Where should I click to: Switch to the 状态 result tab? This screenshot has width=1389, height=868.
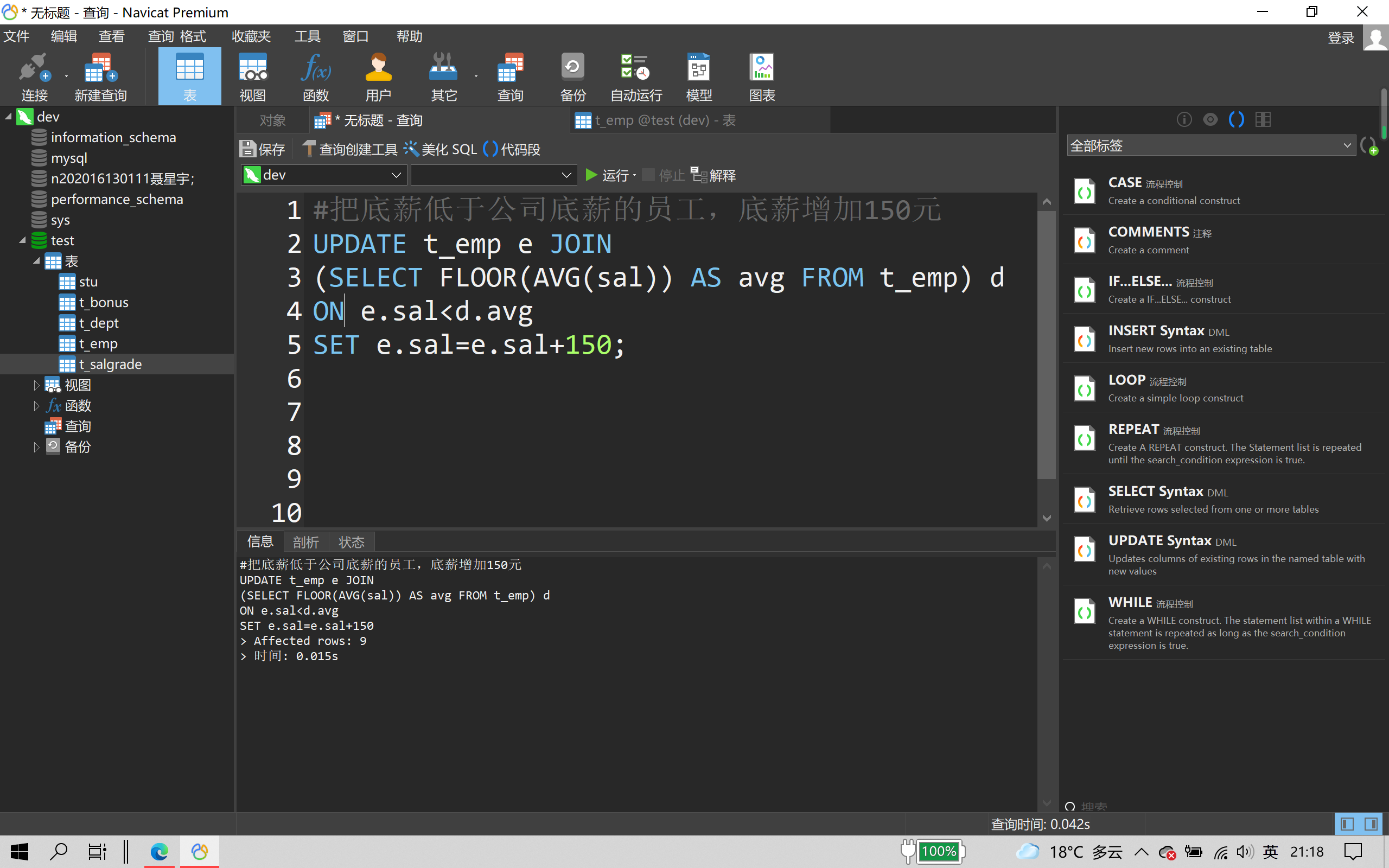pos(351,542)
